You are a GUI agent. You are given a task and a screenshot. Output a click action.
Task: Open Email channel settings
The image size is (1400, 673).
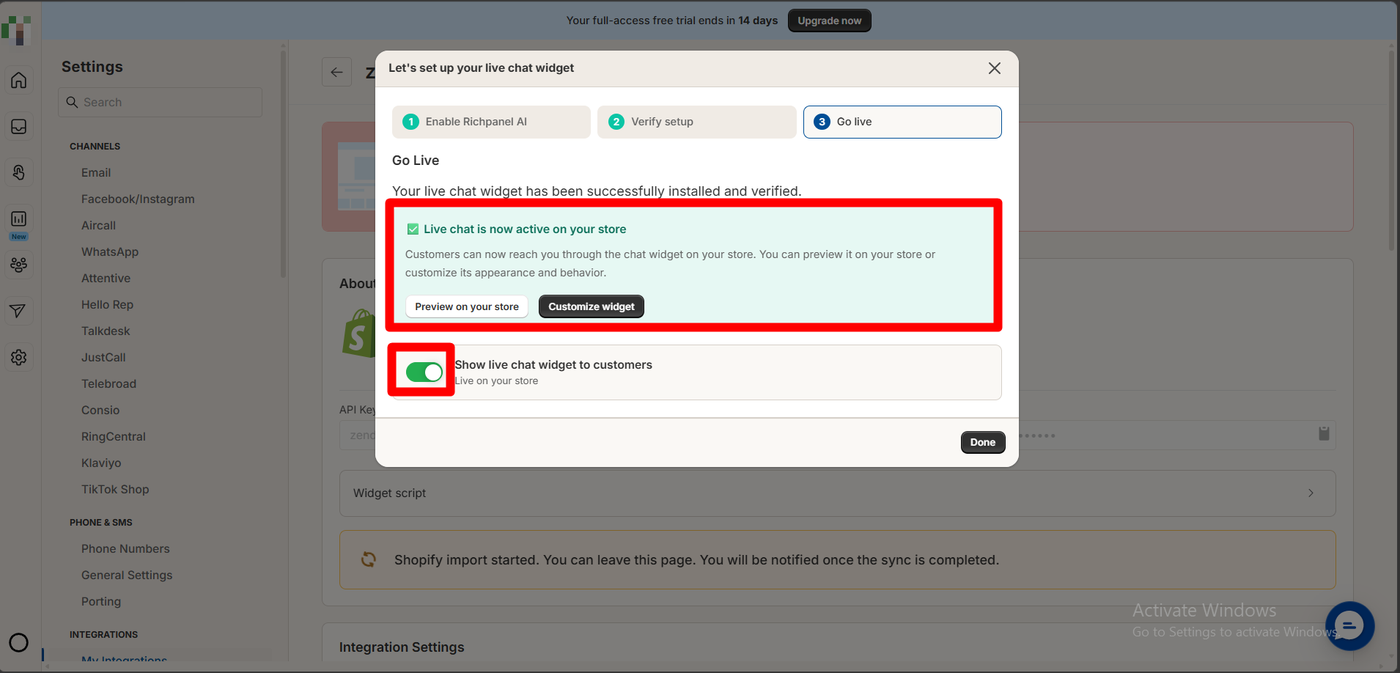96,173
